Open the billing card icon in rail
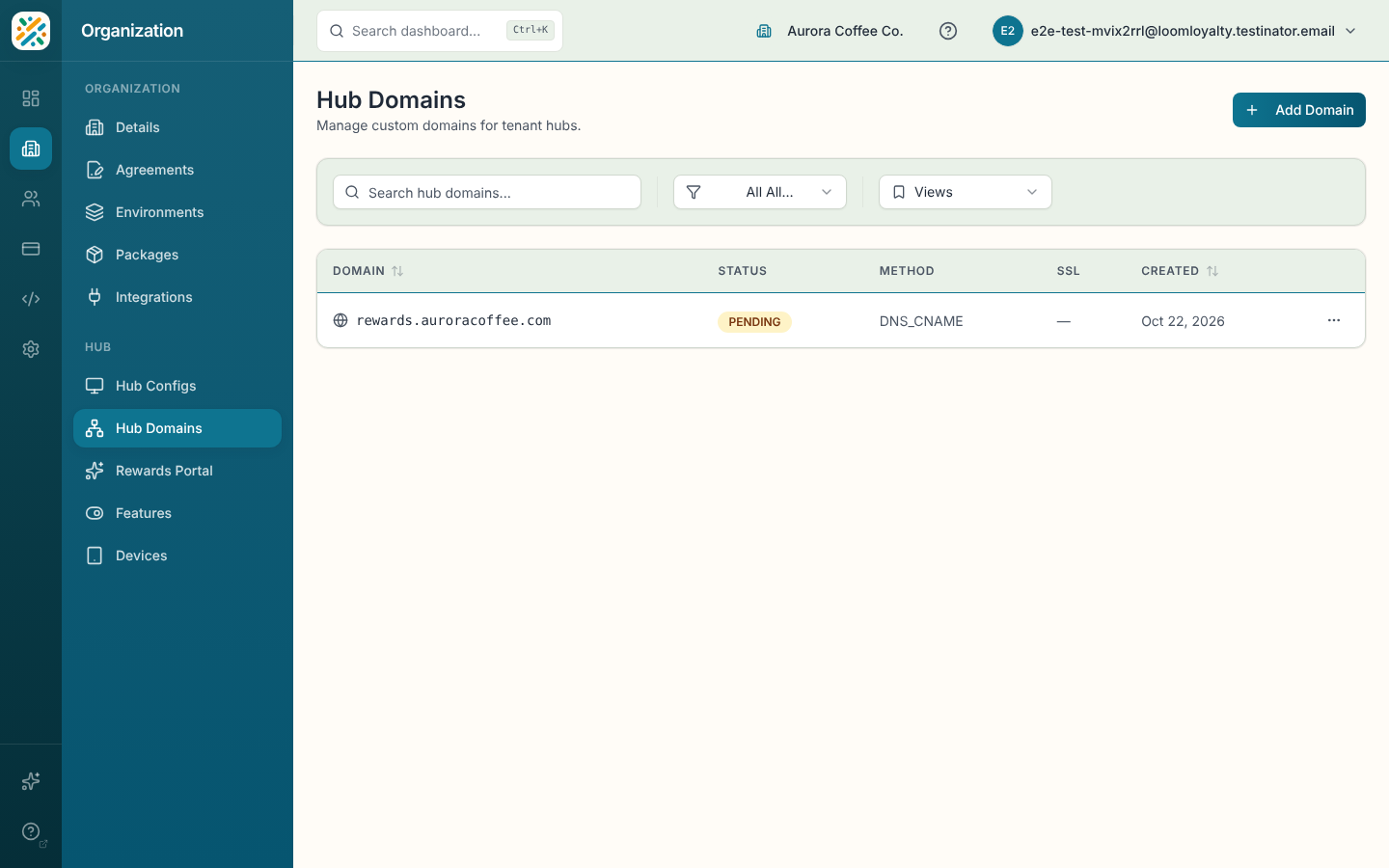This screenshot has width=1389, height=868. [31, 249]
